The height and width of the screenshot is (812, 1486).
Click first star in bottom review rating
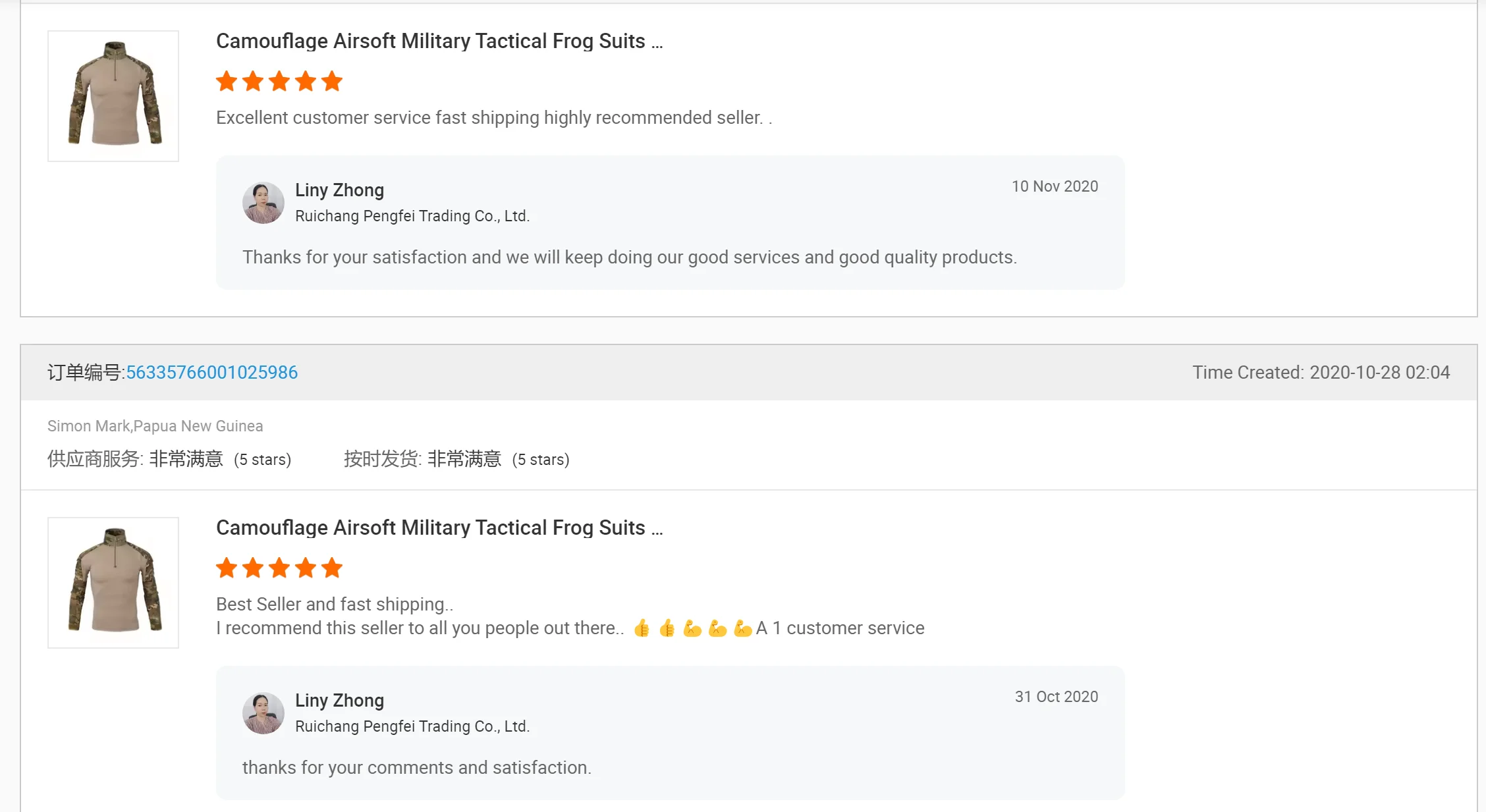(227, 568)
